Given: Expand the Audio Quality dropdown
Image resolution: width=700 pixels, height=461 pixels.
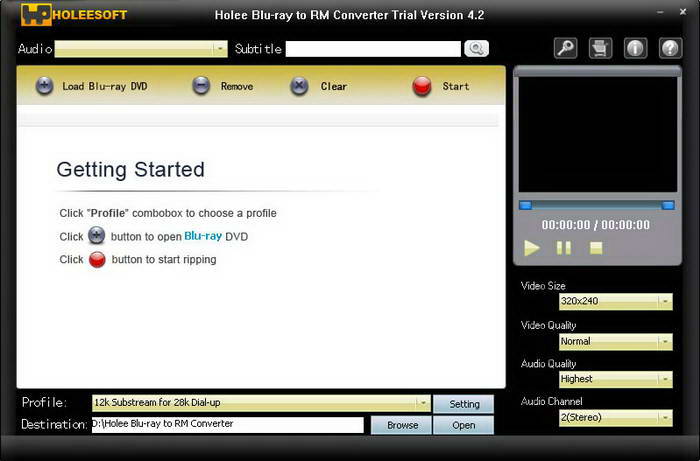Looking at the screenshot, I should coord(665,379).
